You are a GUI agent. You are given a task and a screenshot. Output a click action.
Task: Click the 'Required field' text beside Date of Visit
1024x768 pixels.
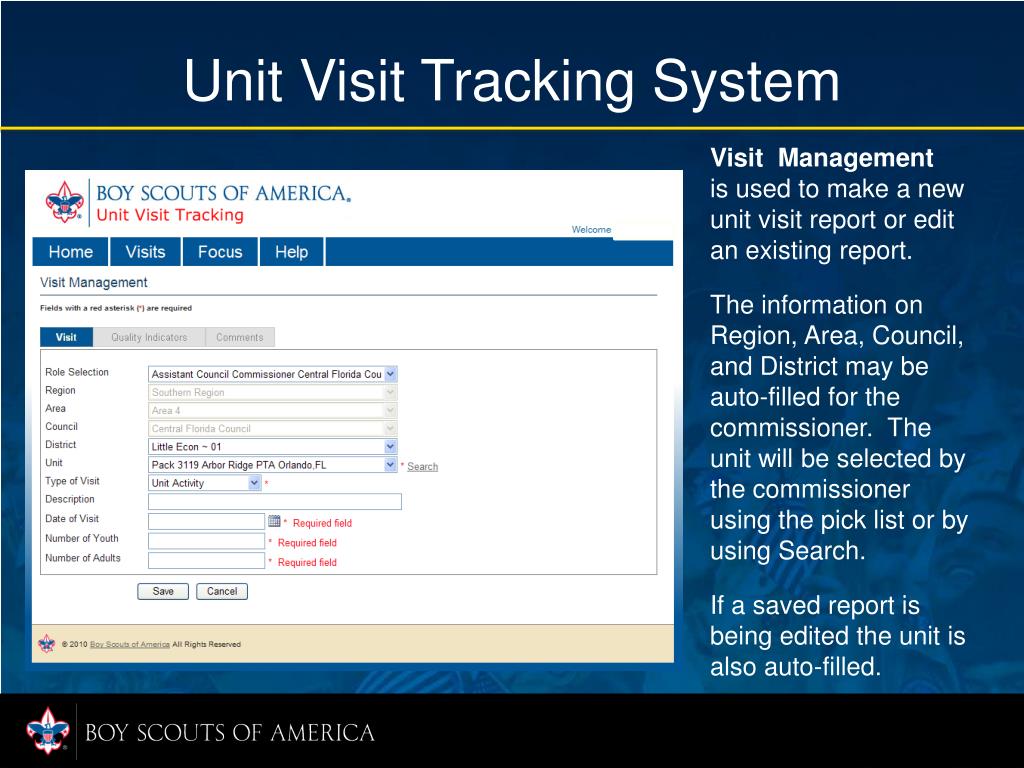pyautogui.click(x=322, y=523)
